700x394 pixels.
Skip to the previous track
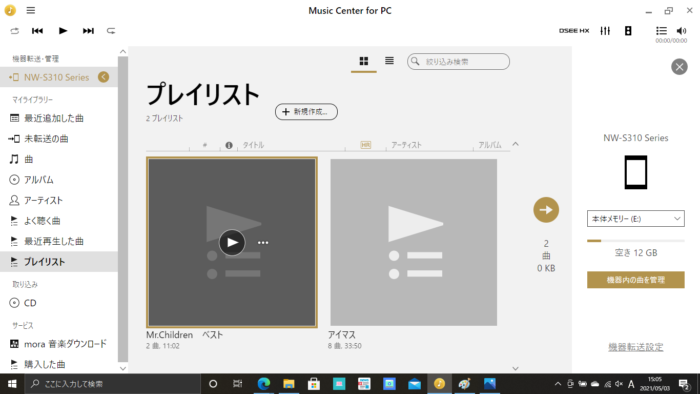pyautogui.click(x=38, y=31)
